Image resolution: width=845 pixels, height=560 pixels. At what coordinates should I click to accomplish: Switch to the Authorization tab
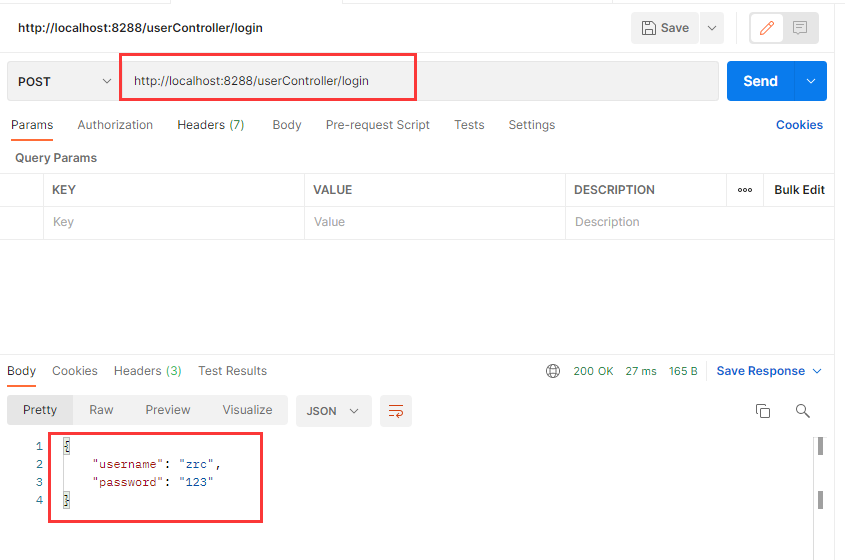click(115, 125)
